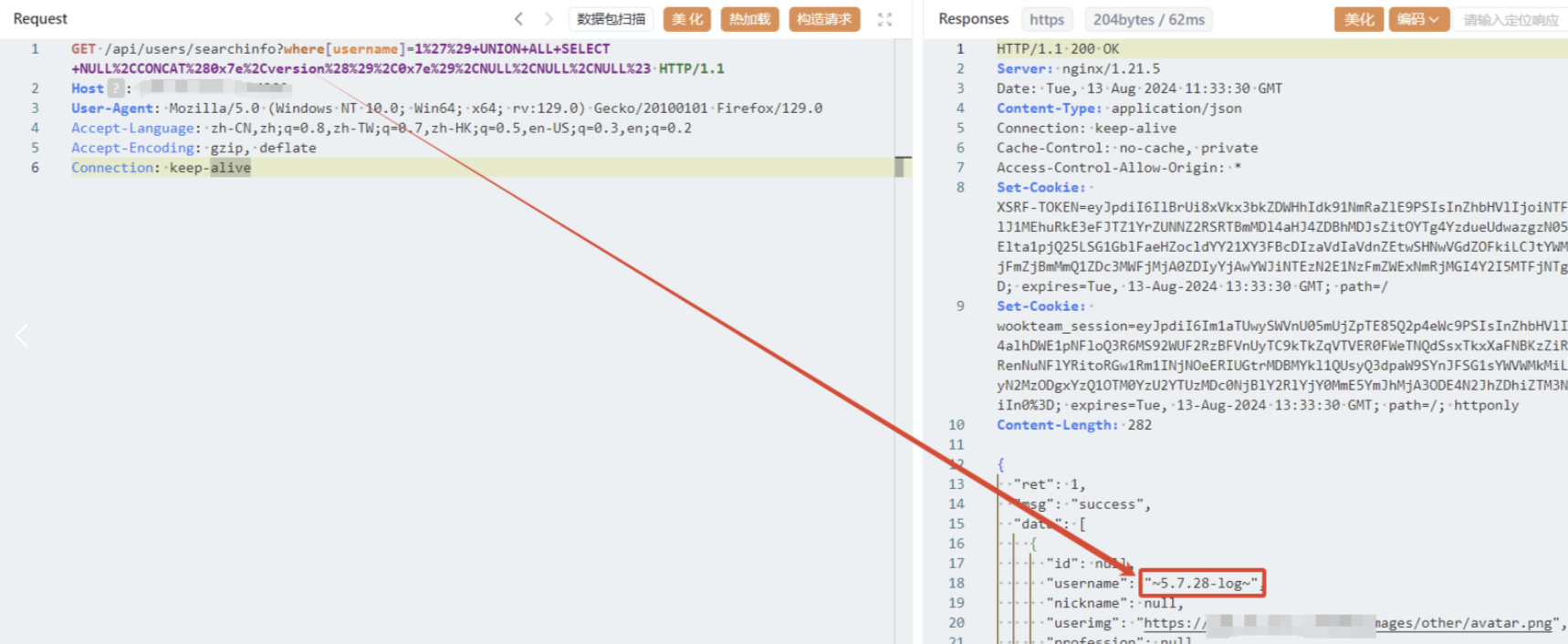Click the where[username] parameter in URL
This screenshot has width=1568, height=644.
click(x=344, y=48)
